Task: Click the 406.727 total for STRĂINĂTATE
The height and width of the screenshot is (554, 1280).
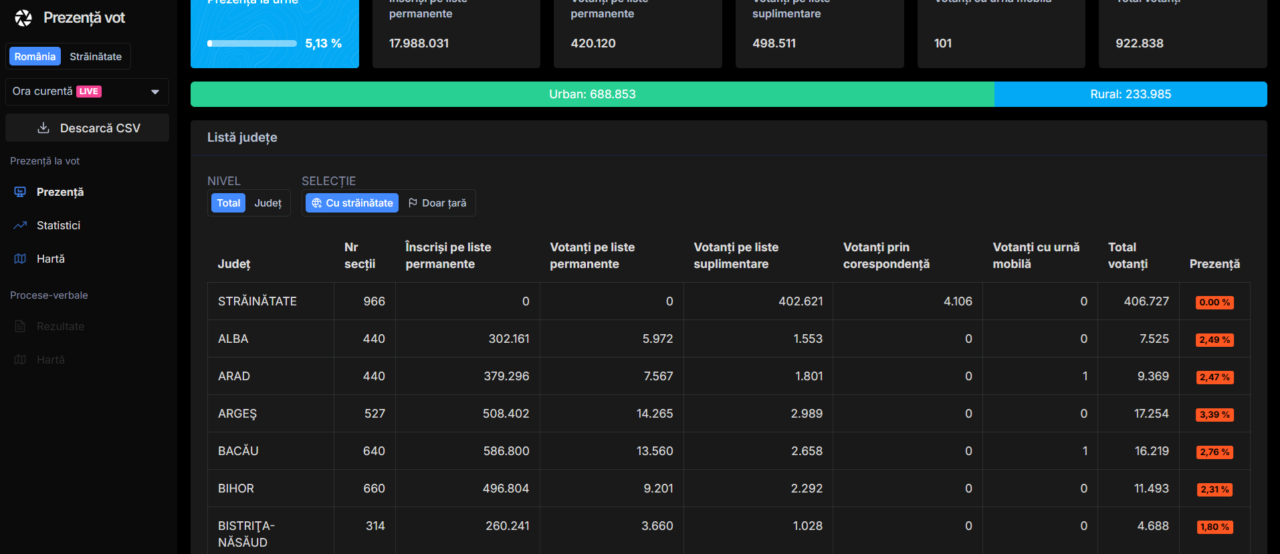Action: click(x=1145, y=301)
